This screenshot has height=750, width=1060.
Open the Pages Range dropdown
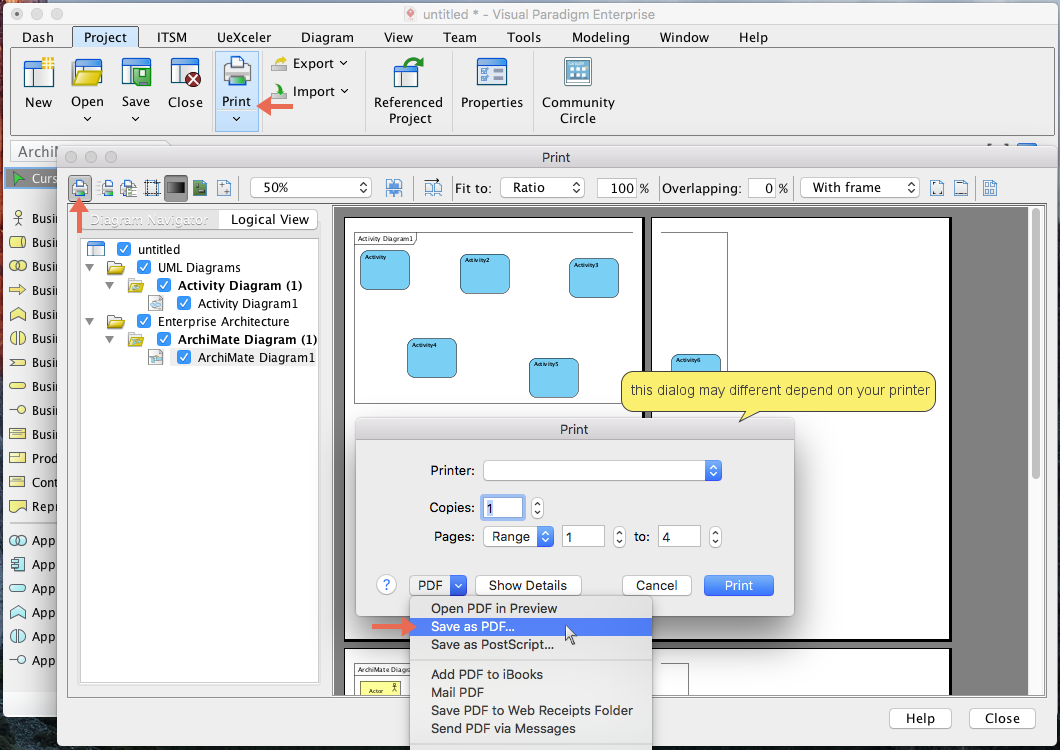point(519,536)
